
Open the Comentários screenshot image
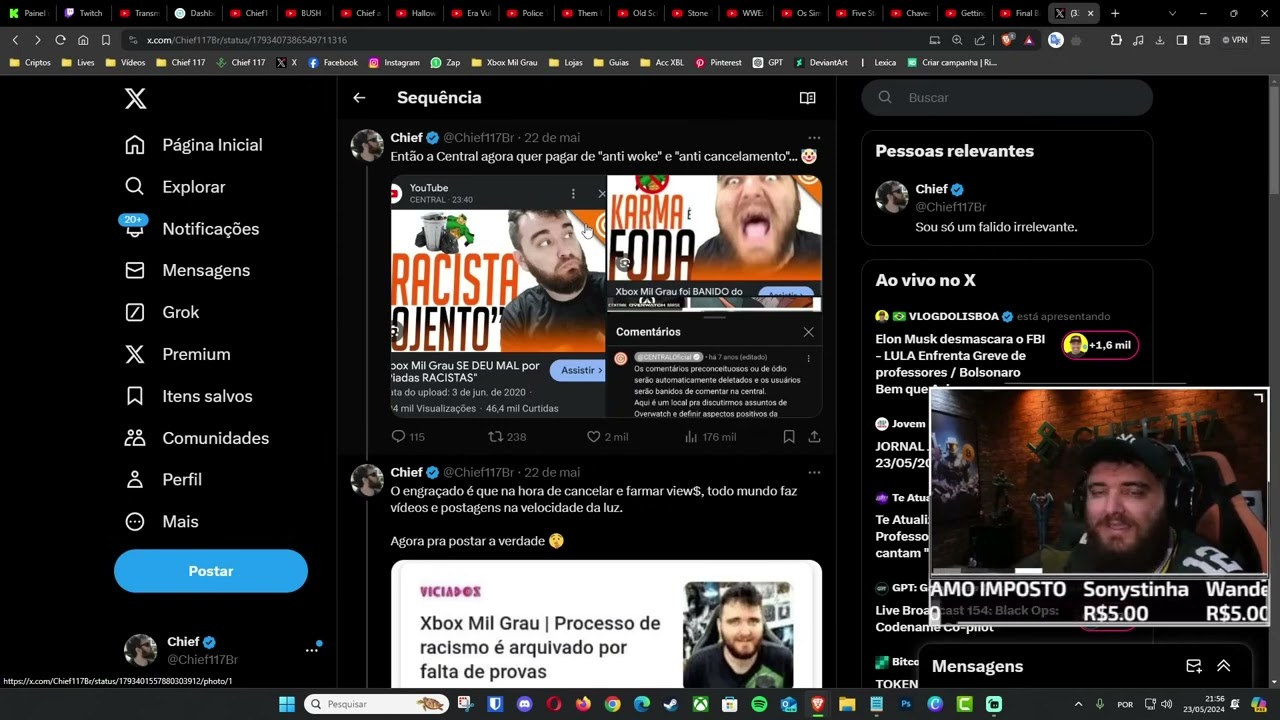coord(715,366)
